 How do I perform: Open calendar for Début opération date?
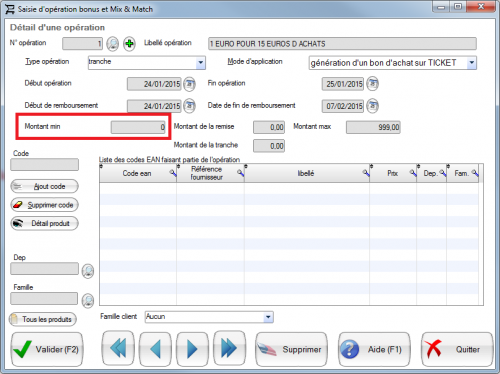(x=190, y=84)
